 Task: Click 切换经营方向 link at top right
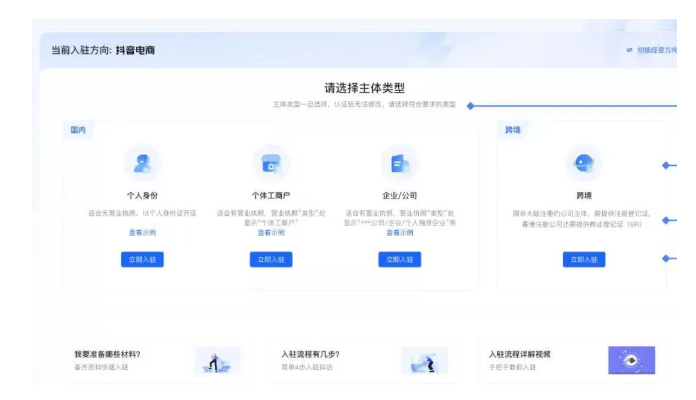(x=656, y=50)
